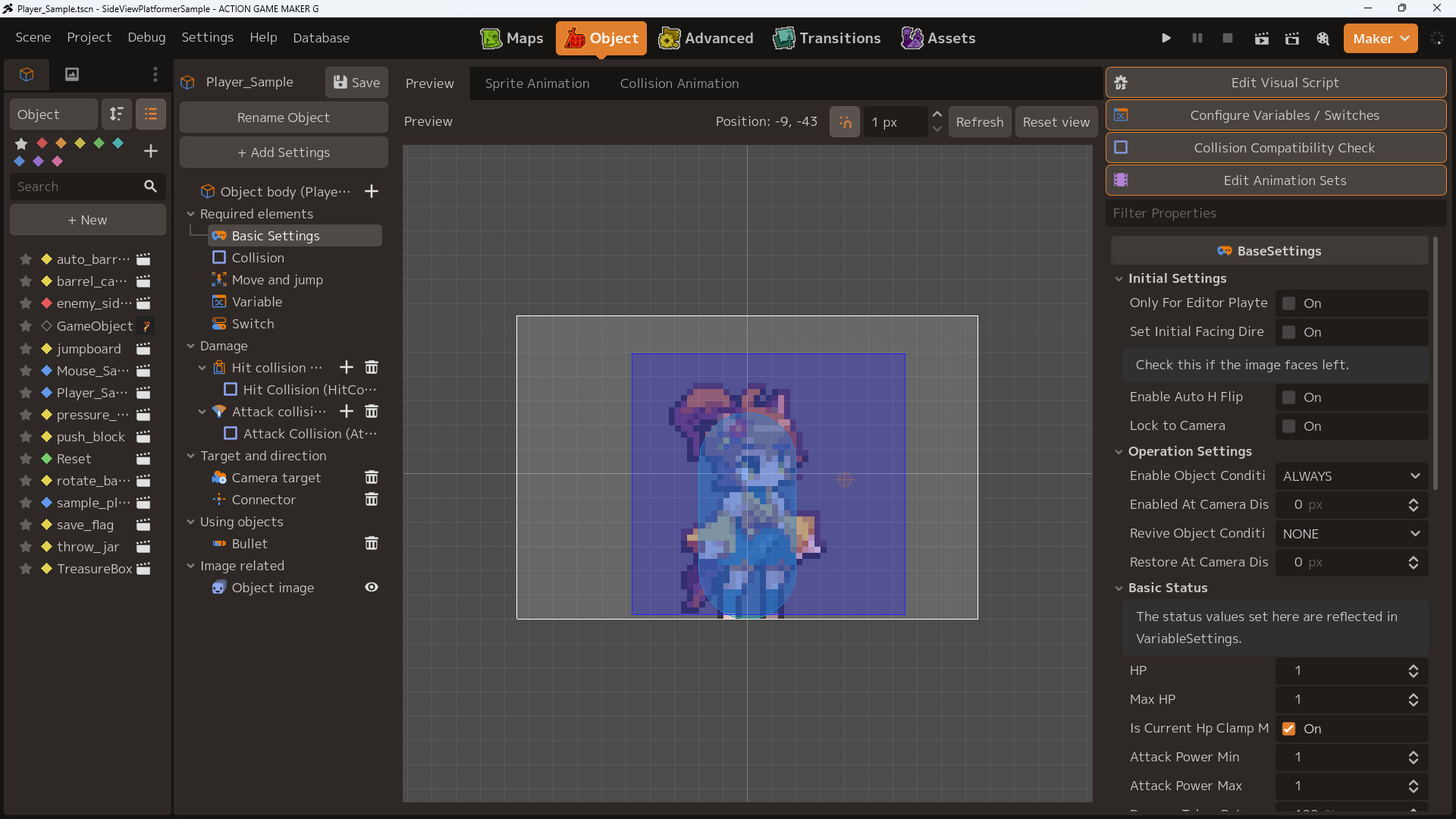Toggle Object image visibility eye
The height and width of the screenshot is (819, 1456).
click(x=372, y=587)
